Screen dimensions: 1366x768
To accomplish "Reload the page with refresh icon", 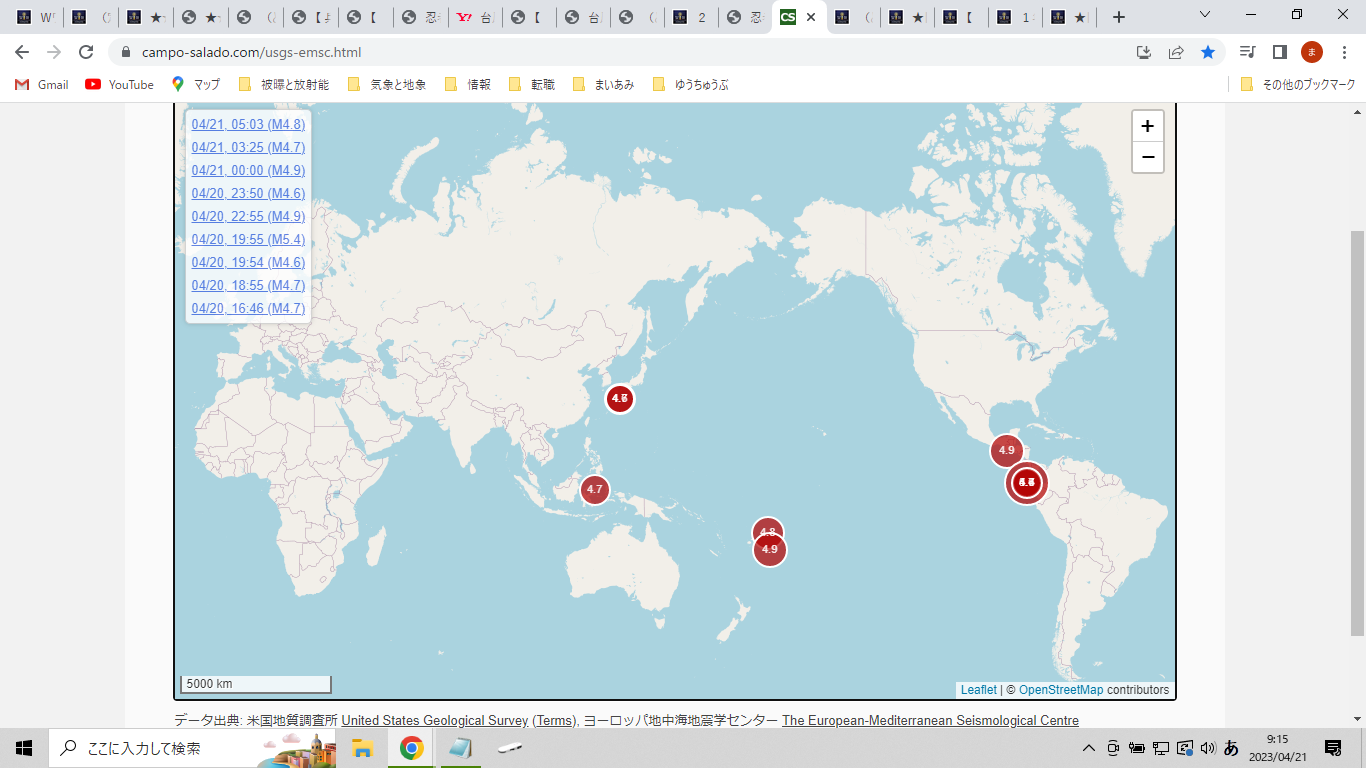I will click(86, 52).
